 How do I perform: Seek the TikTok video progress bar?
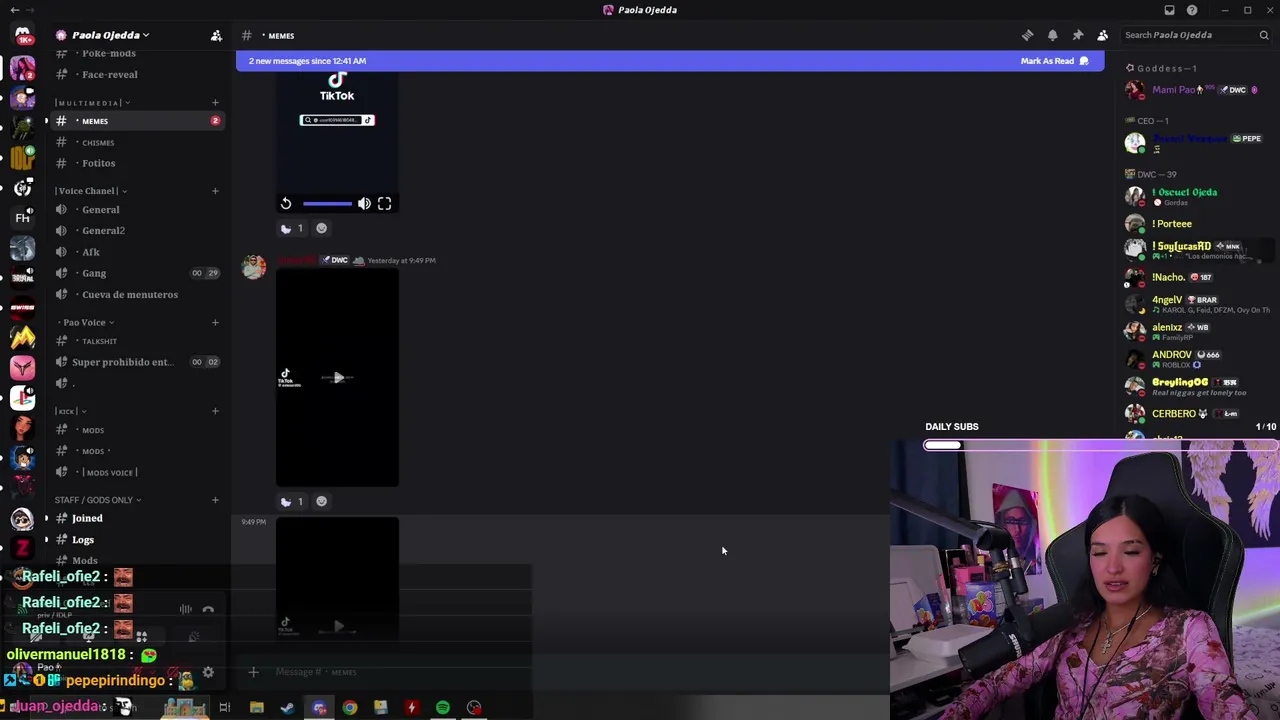(327, 204)
